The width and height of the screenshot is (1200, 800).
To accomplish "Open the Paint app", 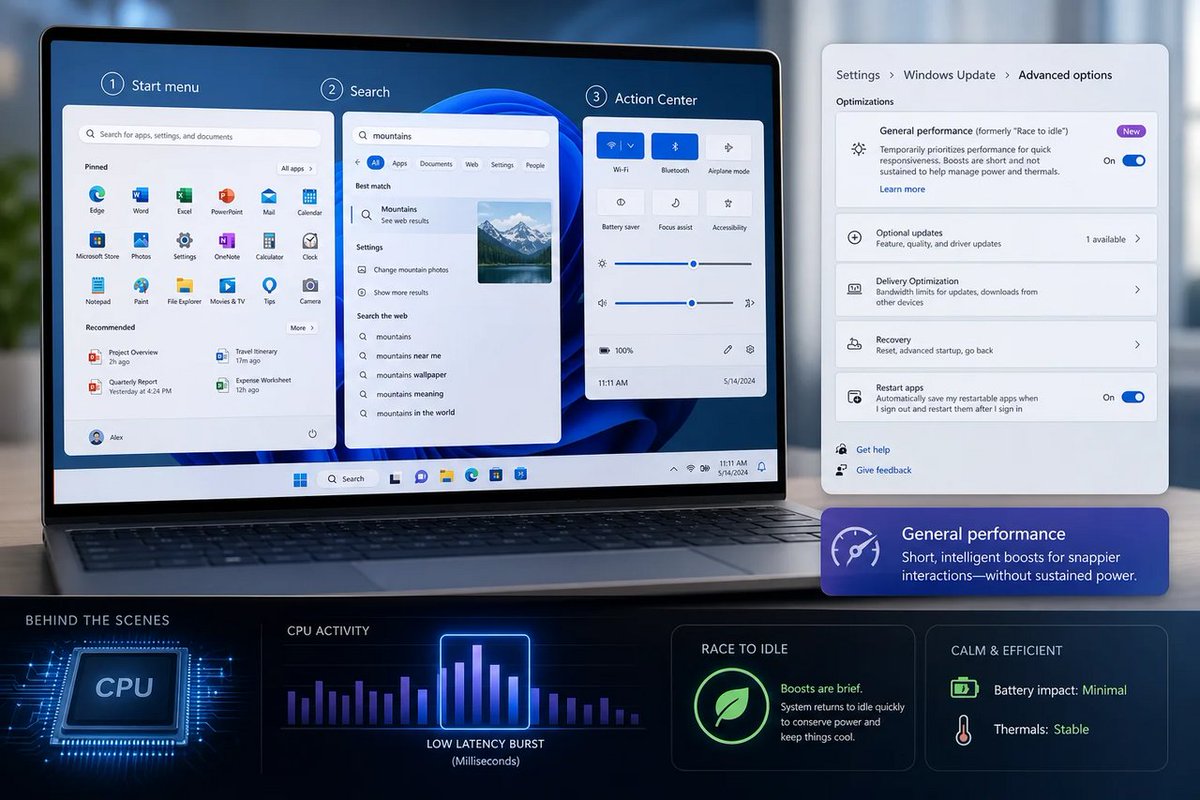I will click(141, 285).
